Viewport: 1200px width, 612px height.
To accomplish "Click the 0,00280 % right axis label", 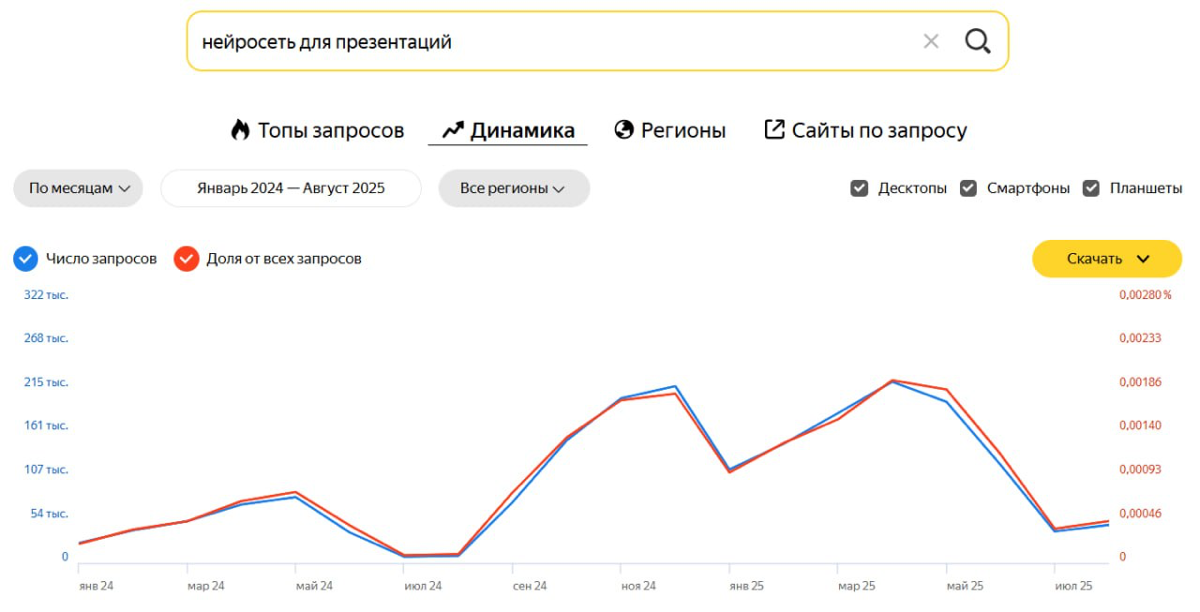I will point(1145,295).
